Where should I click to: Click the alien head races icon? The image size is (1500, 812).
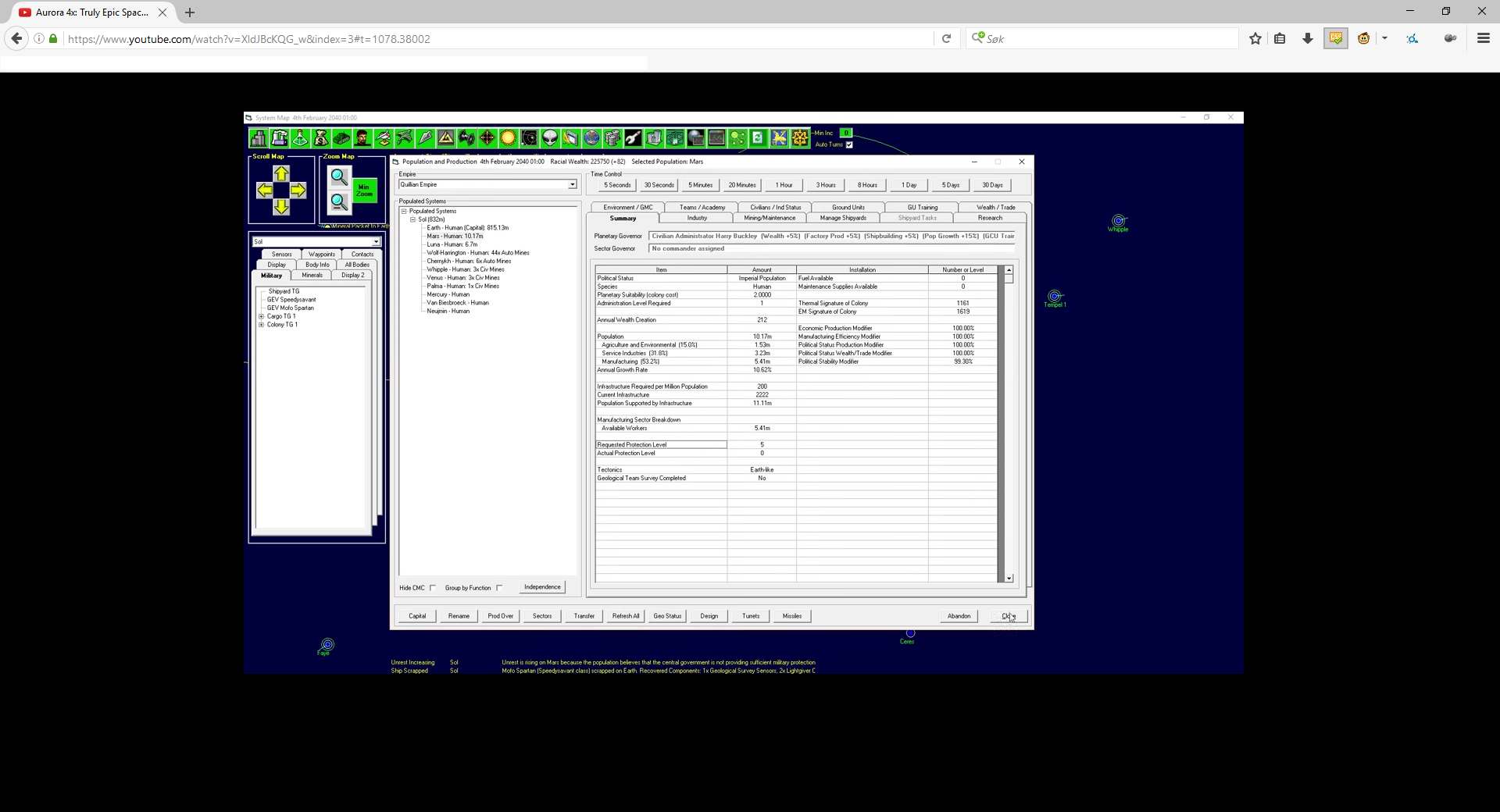(x=550, y=138)
